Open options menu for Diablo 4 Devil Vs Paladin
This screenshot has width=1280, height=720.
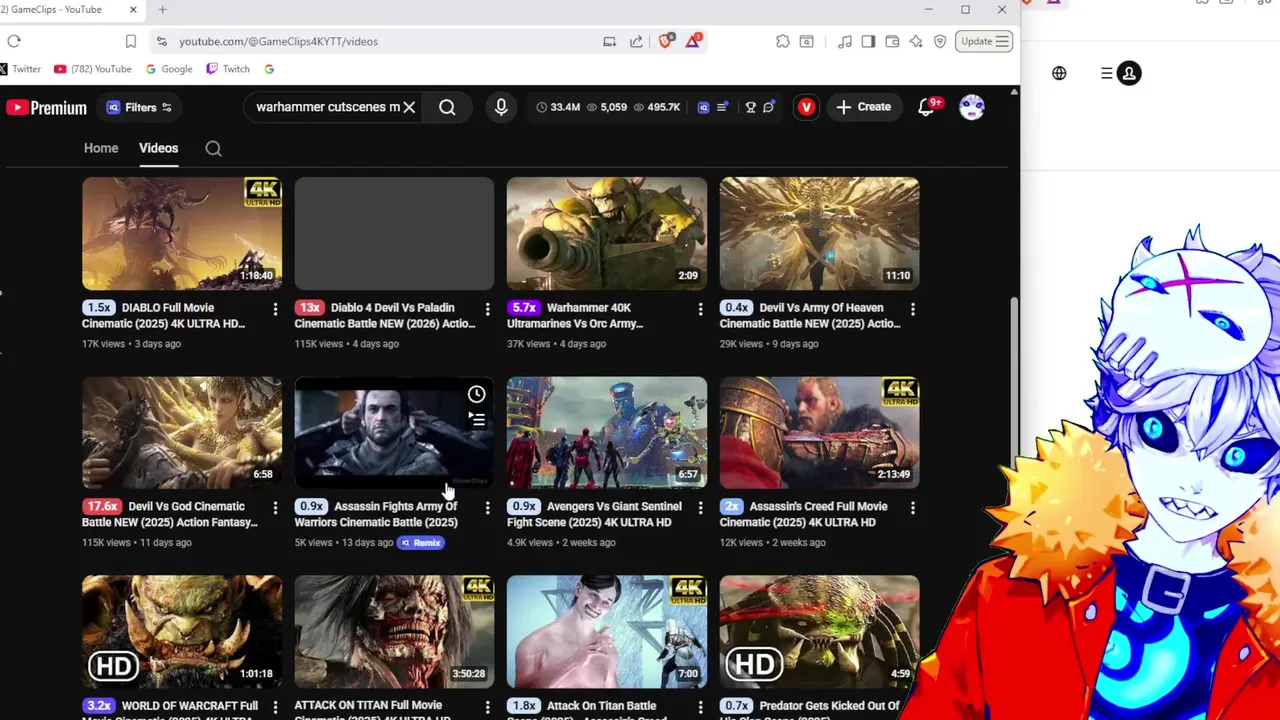tap(487, 309)
